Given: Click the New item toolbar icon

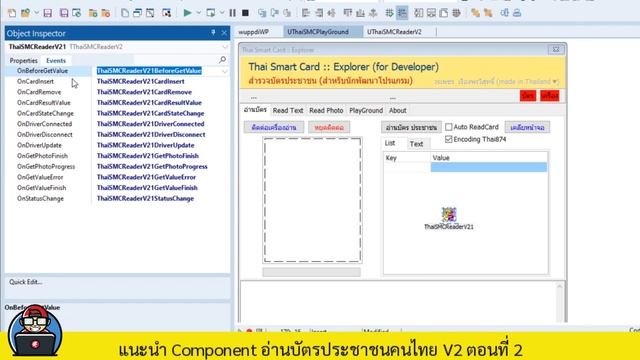Looking at the screenshot, I should [12, 13].
